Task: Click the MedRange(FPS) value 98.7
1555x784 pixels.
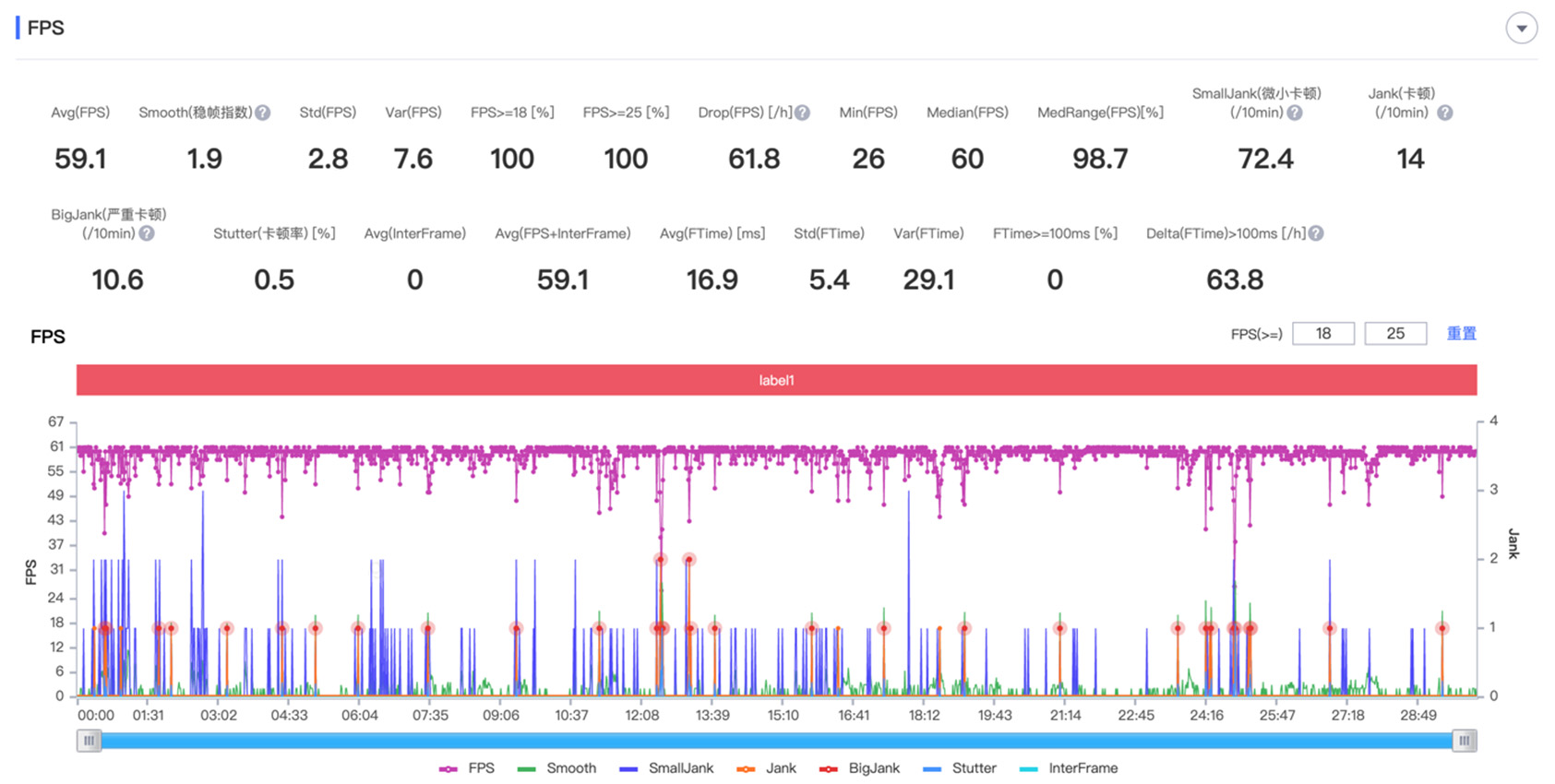Action: tap(1100, 160)
